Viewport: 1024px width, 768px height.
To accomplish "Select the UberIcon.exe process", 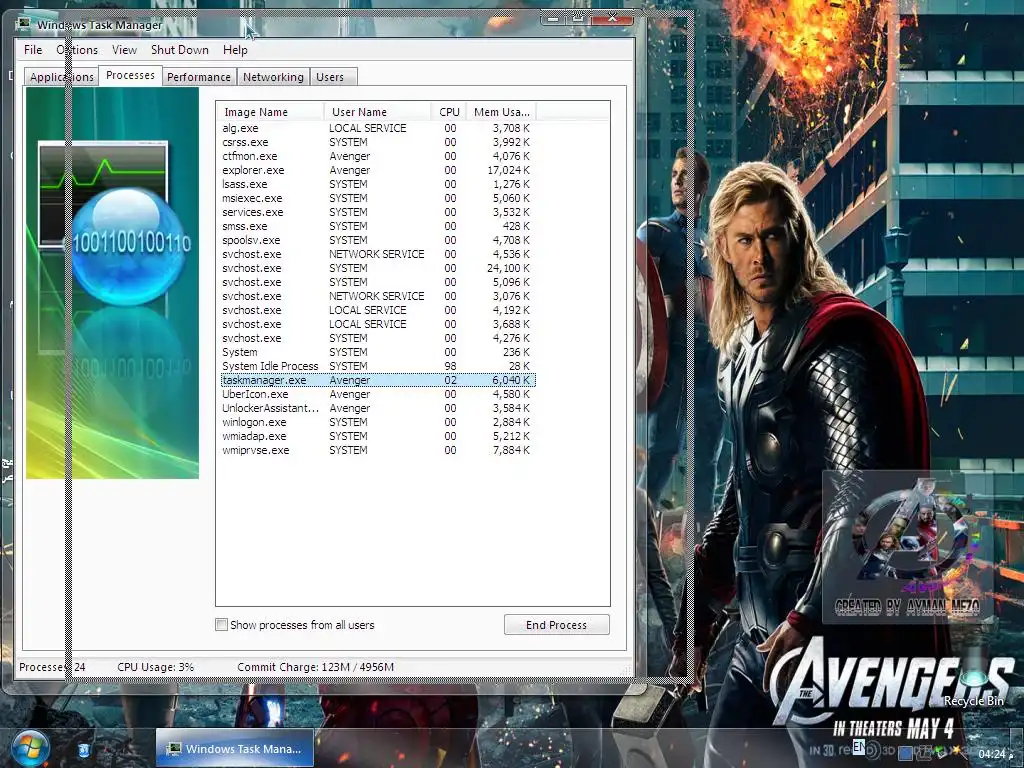I will coord(377,394).
